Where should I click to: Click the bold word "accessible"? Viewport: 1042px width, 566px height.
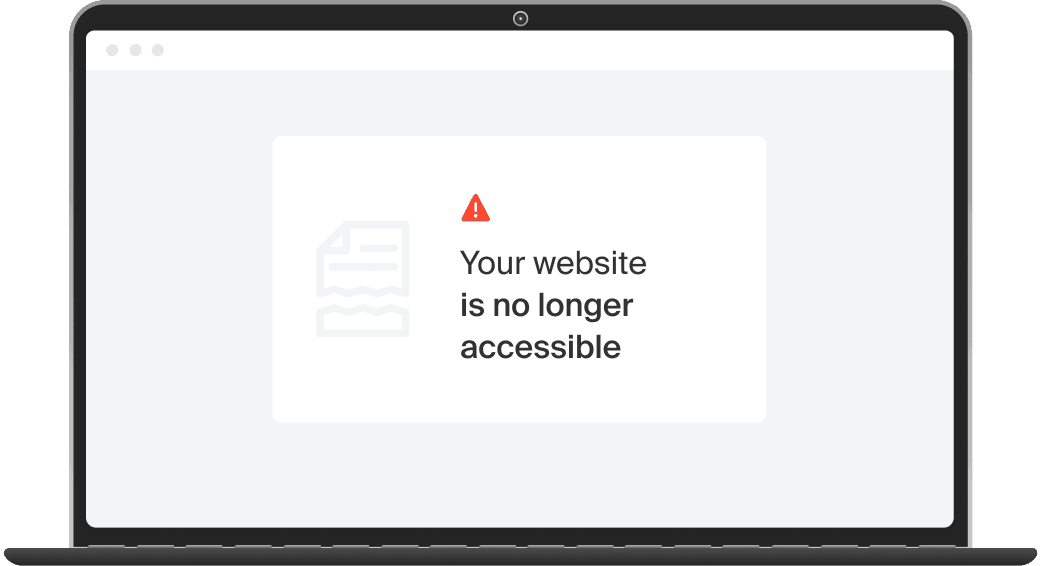pyautogui.click(x=540, y=347)
